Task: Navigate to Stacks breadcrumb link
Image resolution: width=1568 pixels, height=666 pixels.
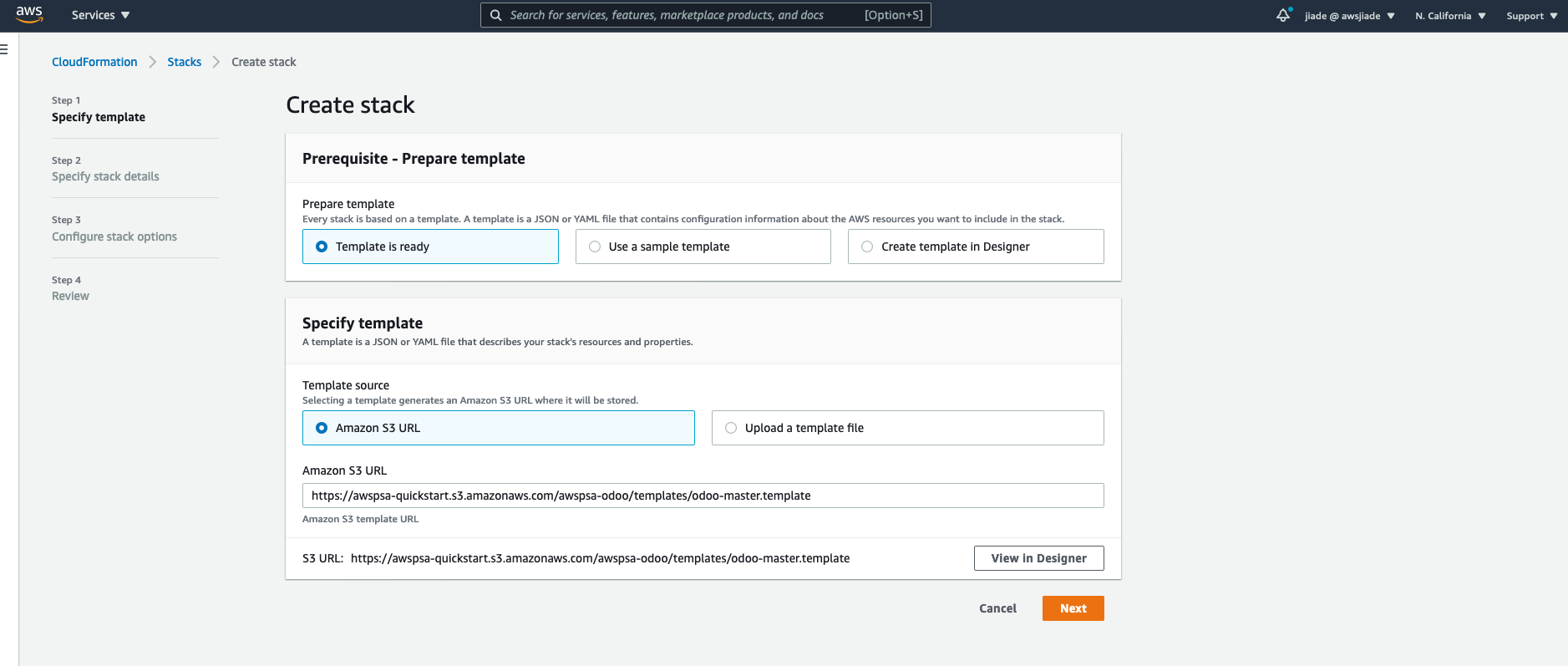Action: [184, 62]
